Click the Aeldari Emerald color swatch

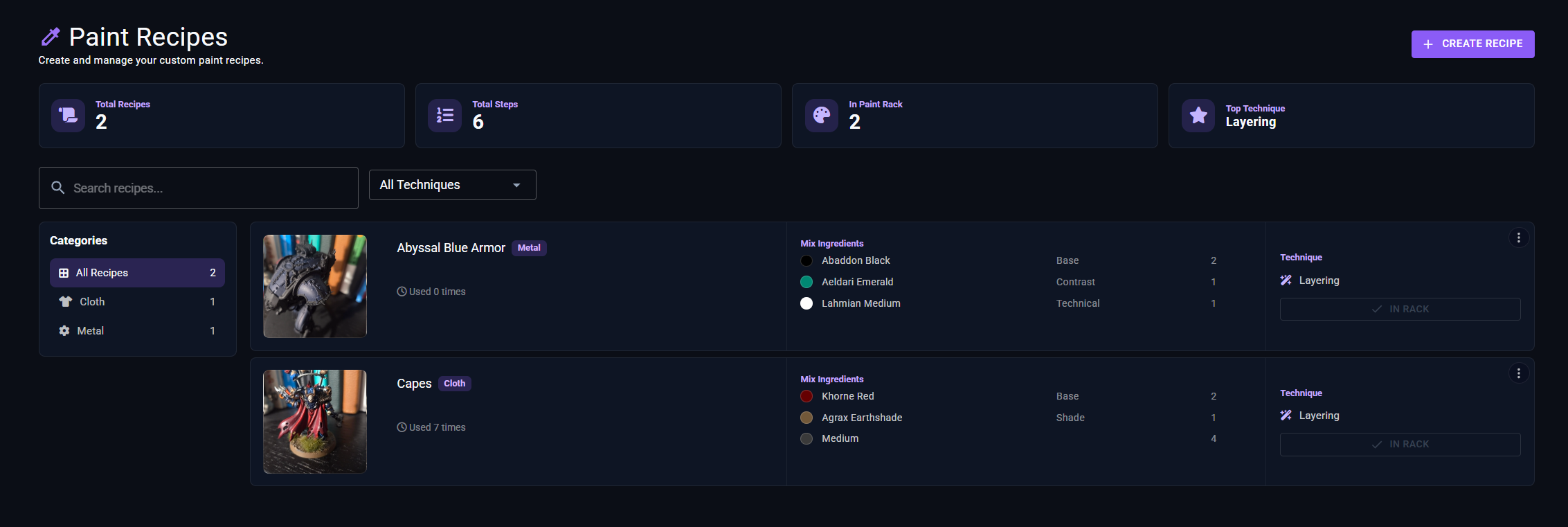click(806, 282)
